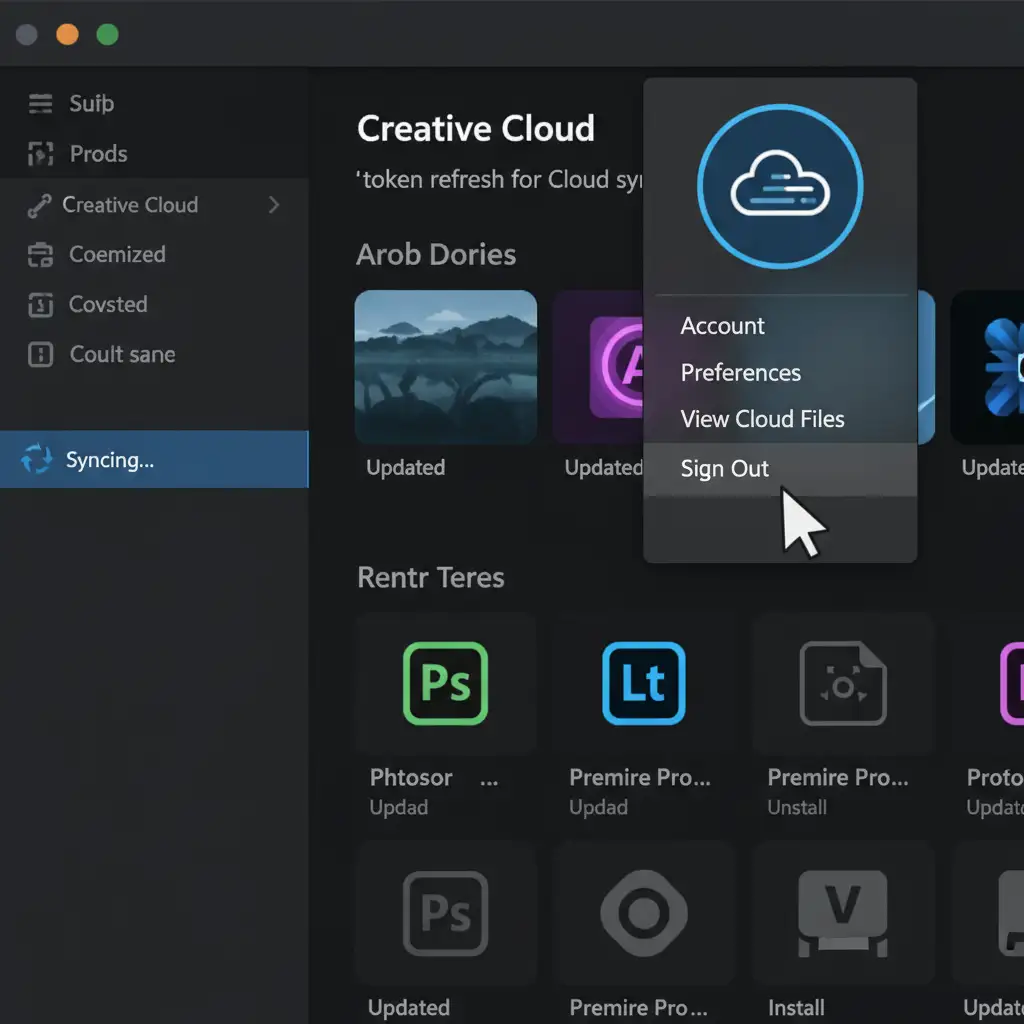Image resolution: width=1024 pixels, height=1024 pixels.
Task: Click the gray document capture icon
Action: [843, 683]
